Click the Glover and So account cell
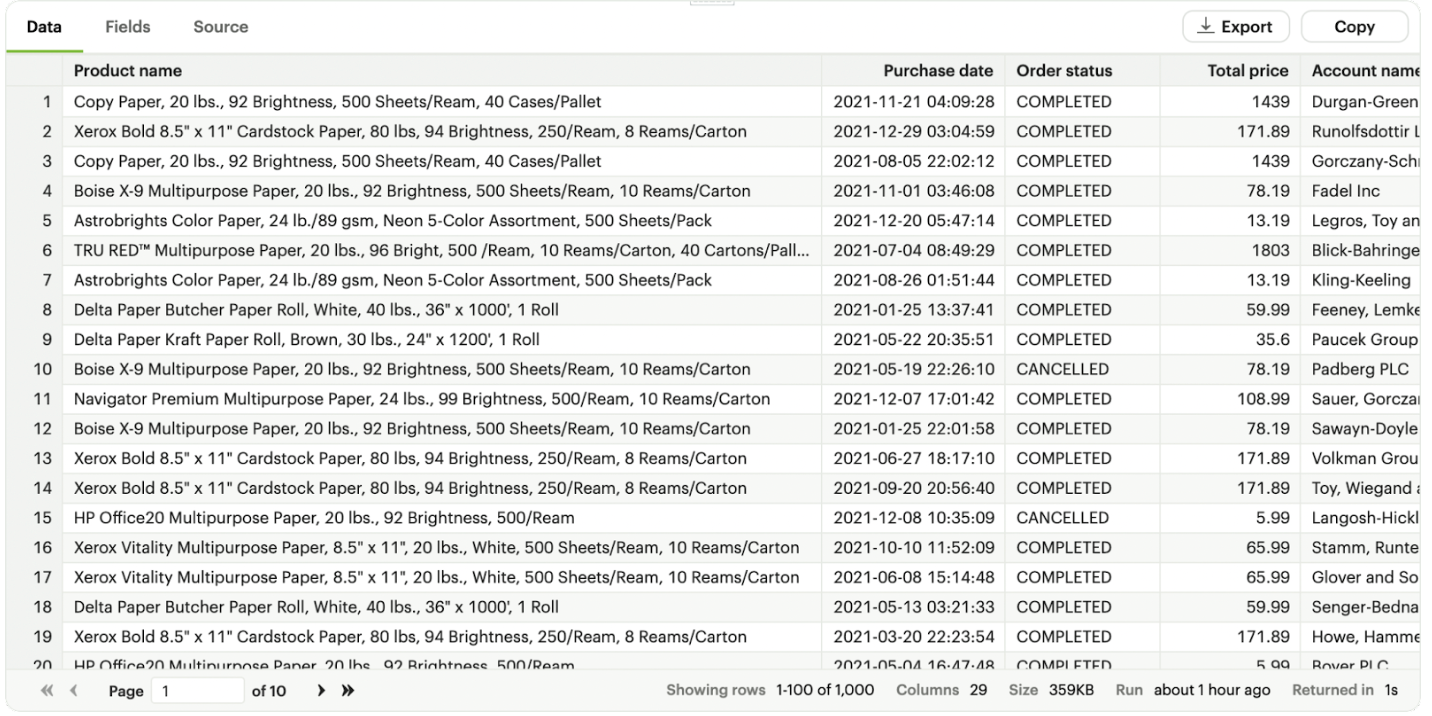Screen dimensions: 1432x716 pyautogui.click(x=1360, y=577)
